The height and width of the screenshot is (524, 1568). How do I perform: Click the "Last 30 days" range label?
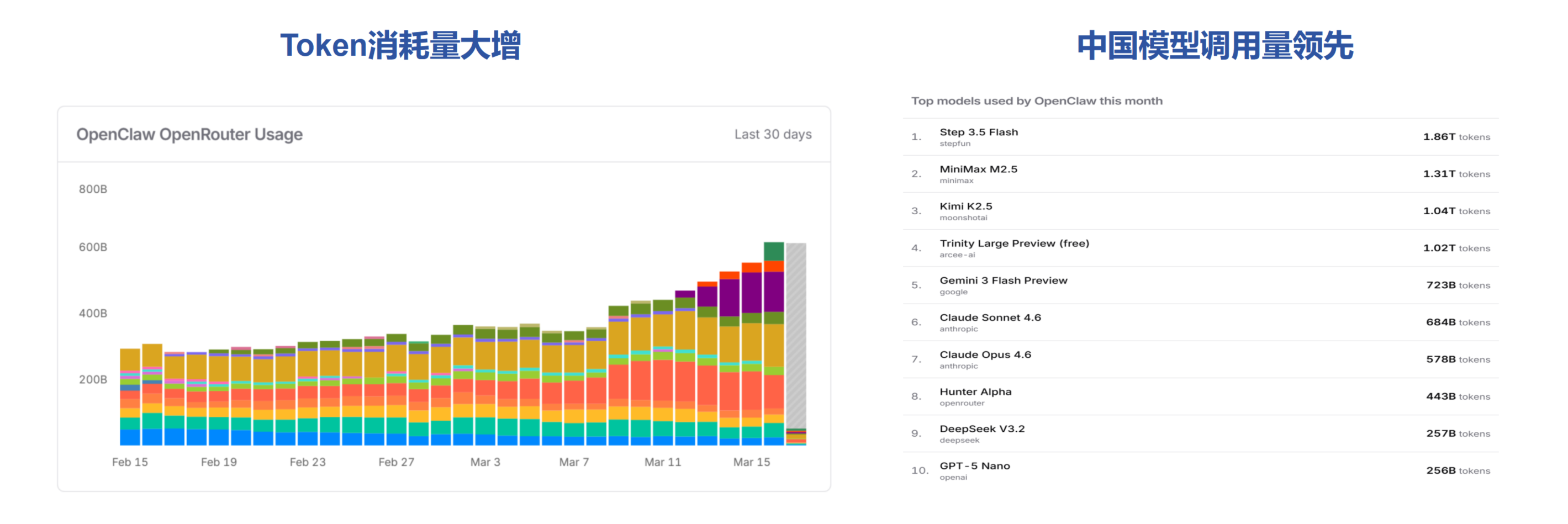click(773, 135)
